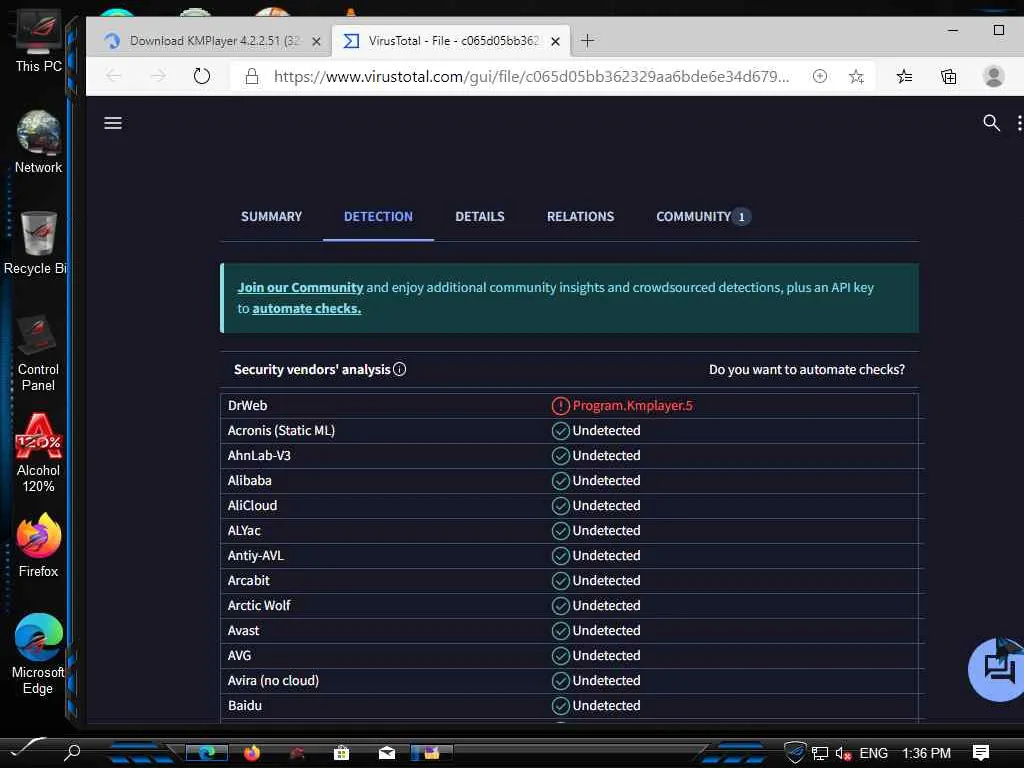Open Firefox from the taskbar

[x=251, y=753]
